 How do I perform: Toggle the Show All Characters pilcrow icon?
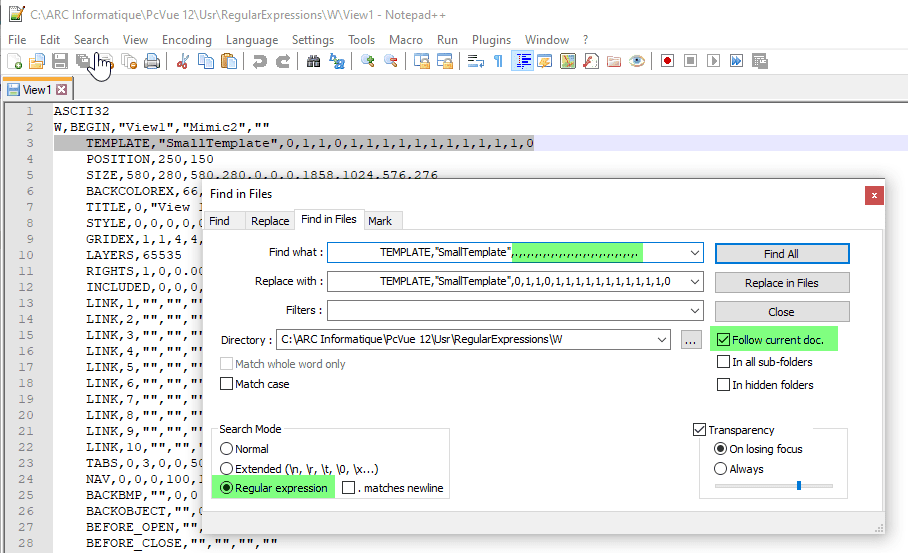click(498, 61)
